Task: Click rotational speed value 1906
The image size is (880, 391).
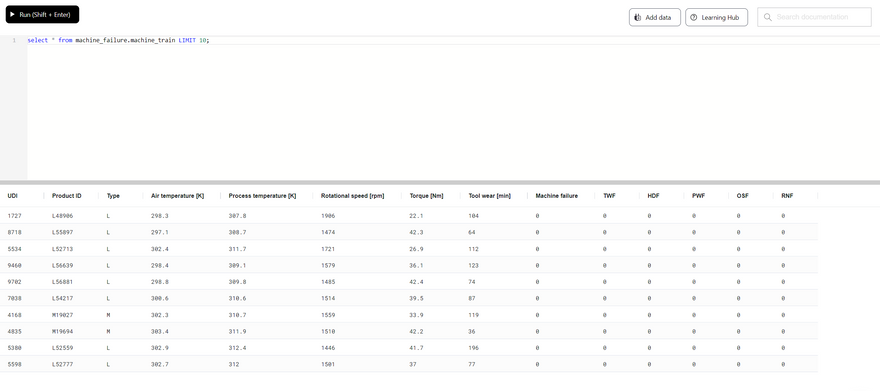Action: pyautogui.click(x=328, y=215)
